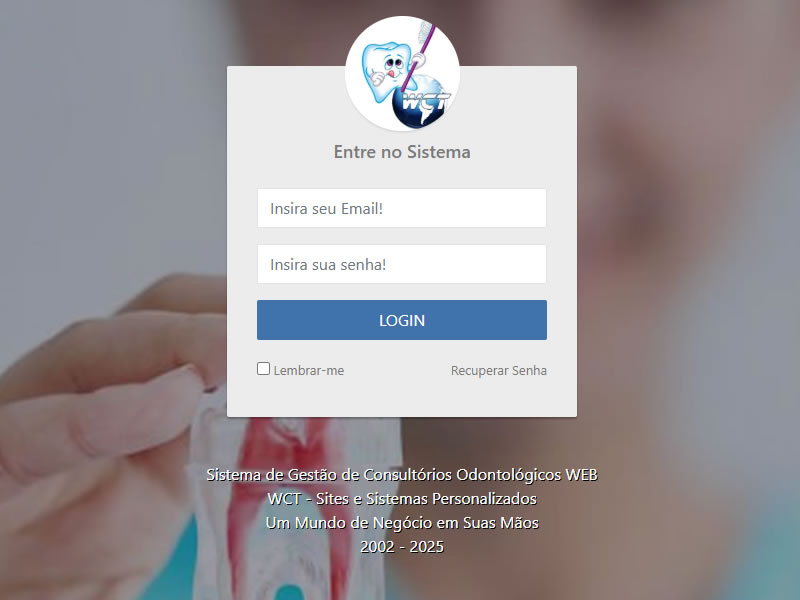Viewport: 800px width, 600px height.
Task: Click gray background left of login card
Action: click(x=112, y=153)
